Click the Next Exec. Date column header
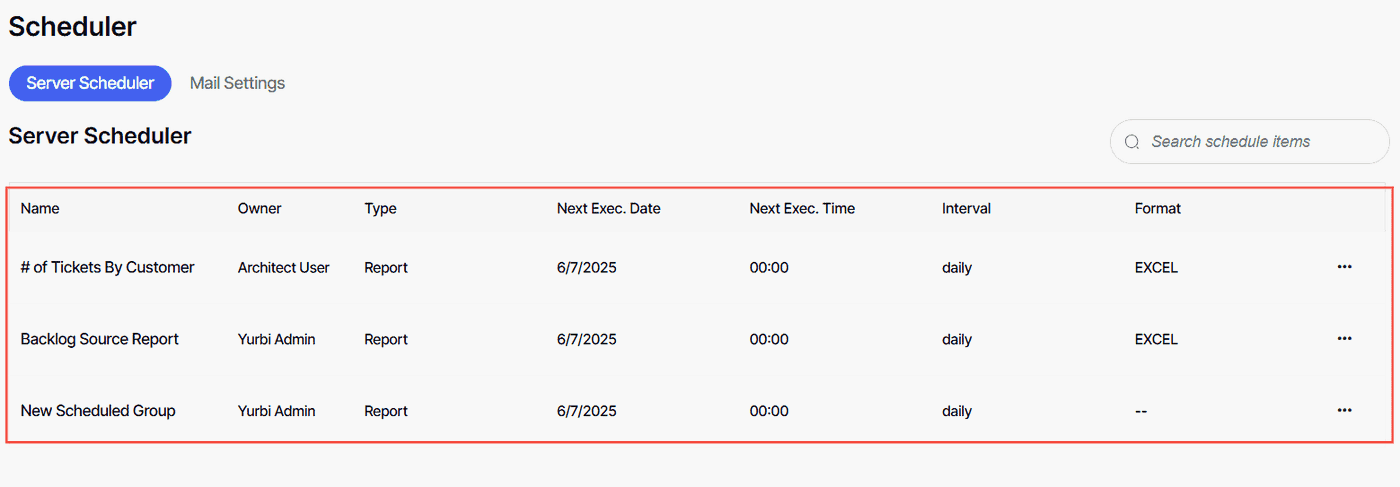1400x487 pixels. click(609, 208)
